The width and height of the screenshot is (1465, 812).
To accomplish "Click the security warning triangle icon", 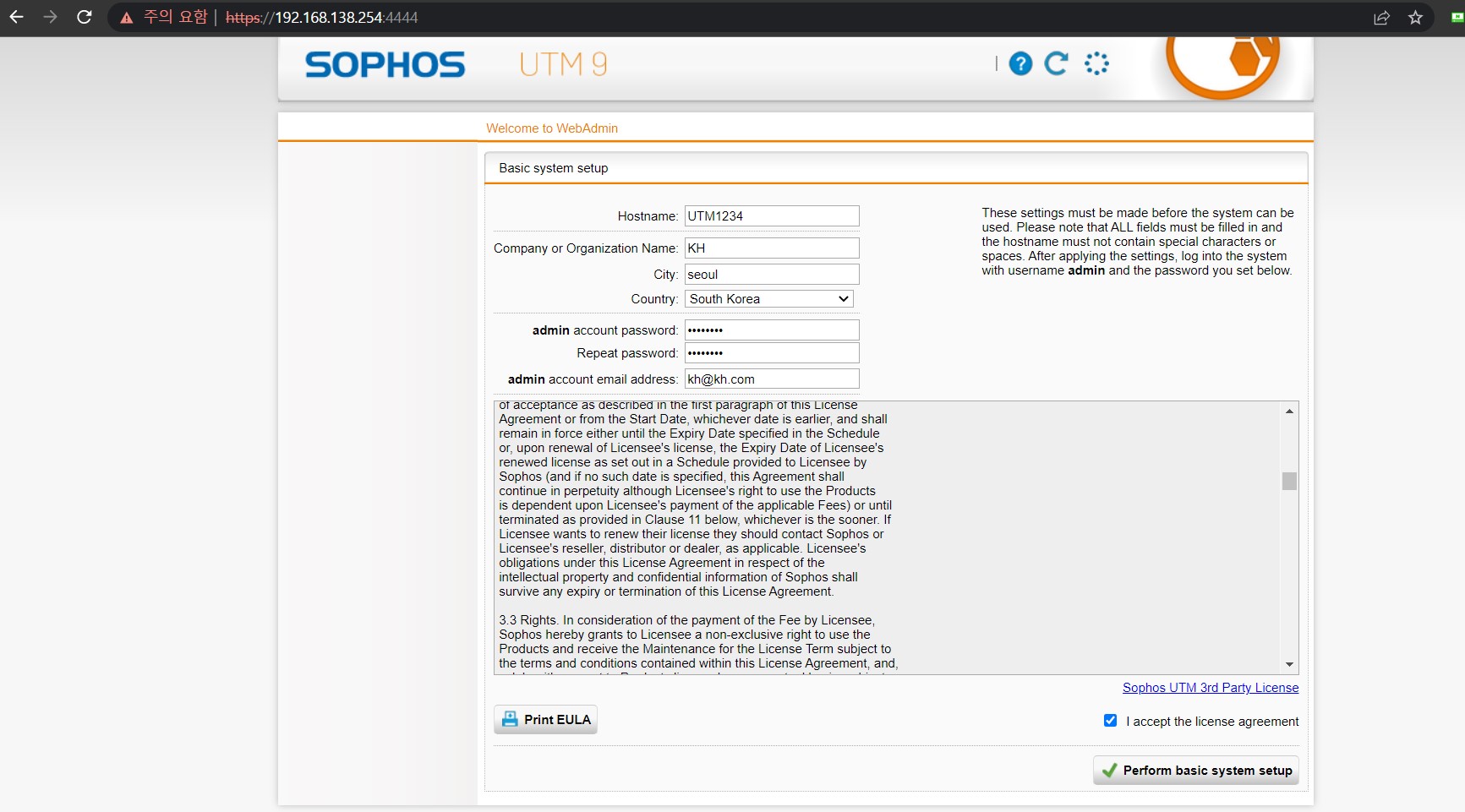I will (127, 18).
